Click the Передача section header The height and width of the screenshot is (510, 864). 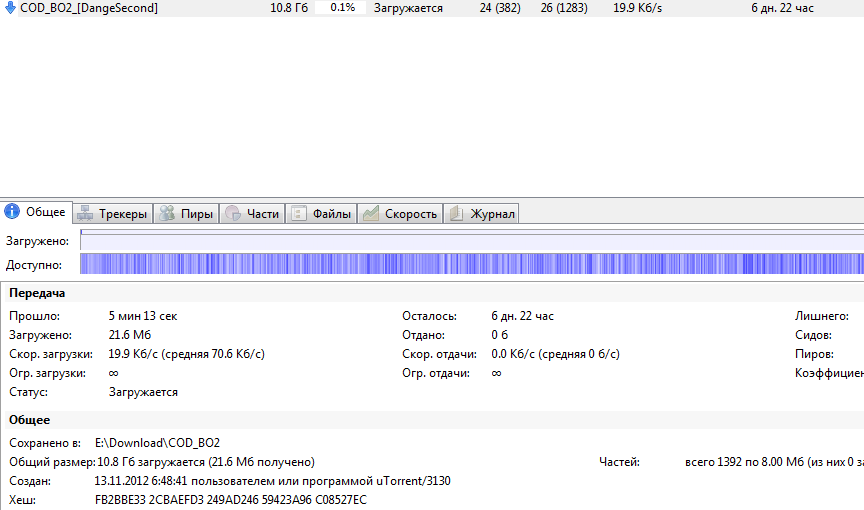[37, 293]
